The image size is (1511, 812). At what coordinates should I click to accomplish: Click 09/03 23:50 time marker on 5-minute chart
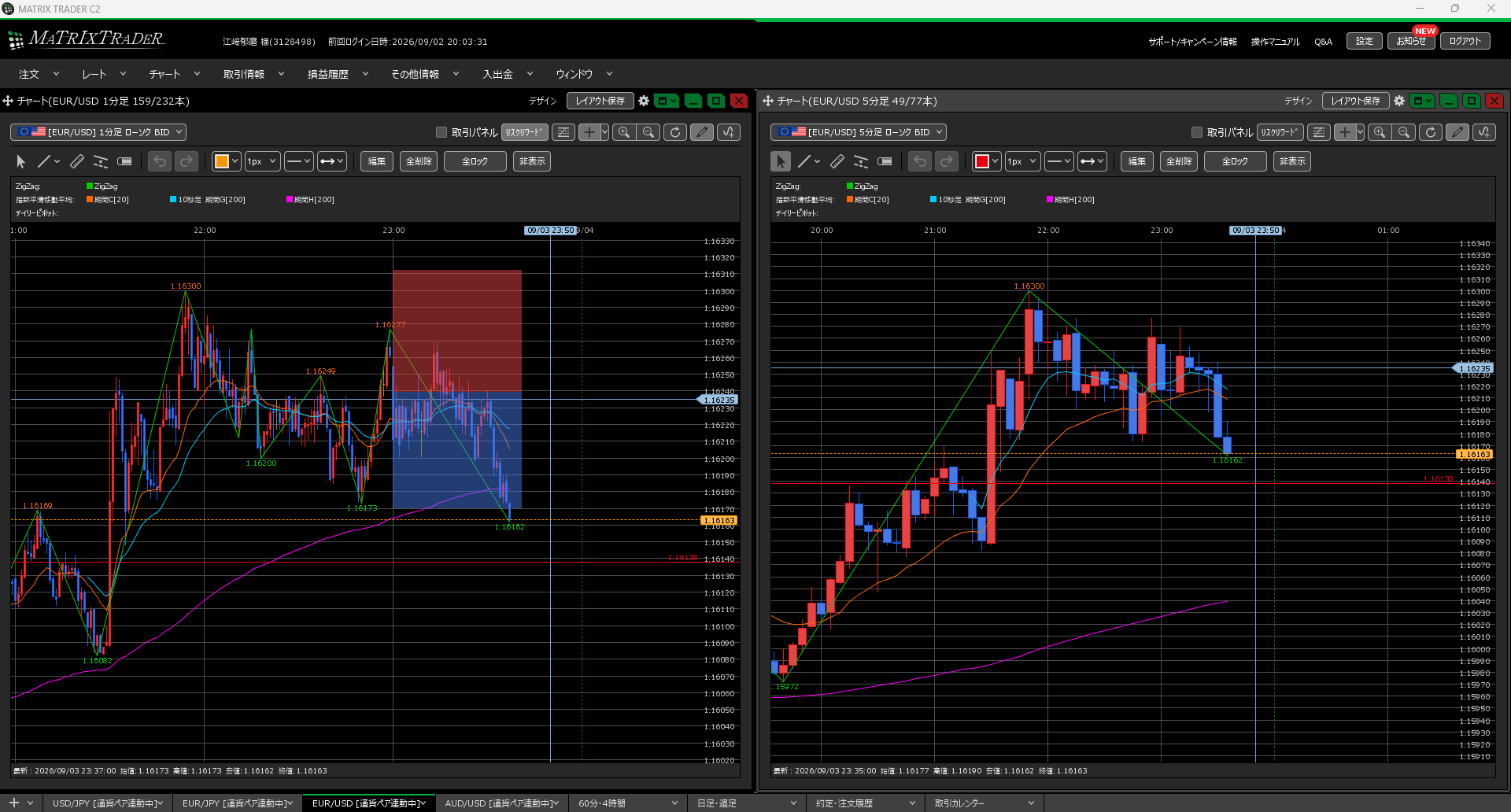click(1256, 231)
